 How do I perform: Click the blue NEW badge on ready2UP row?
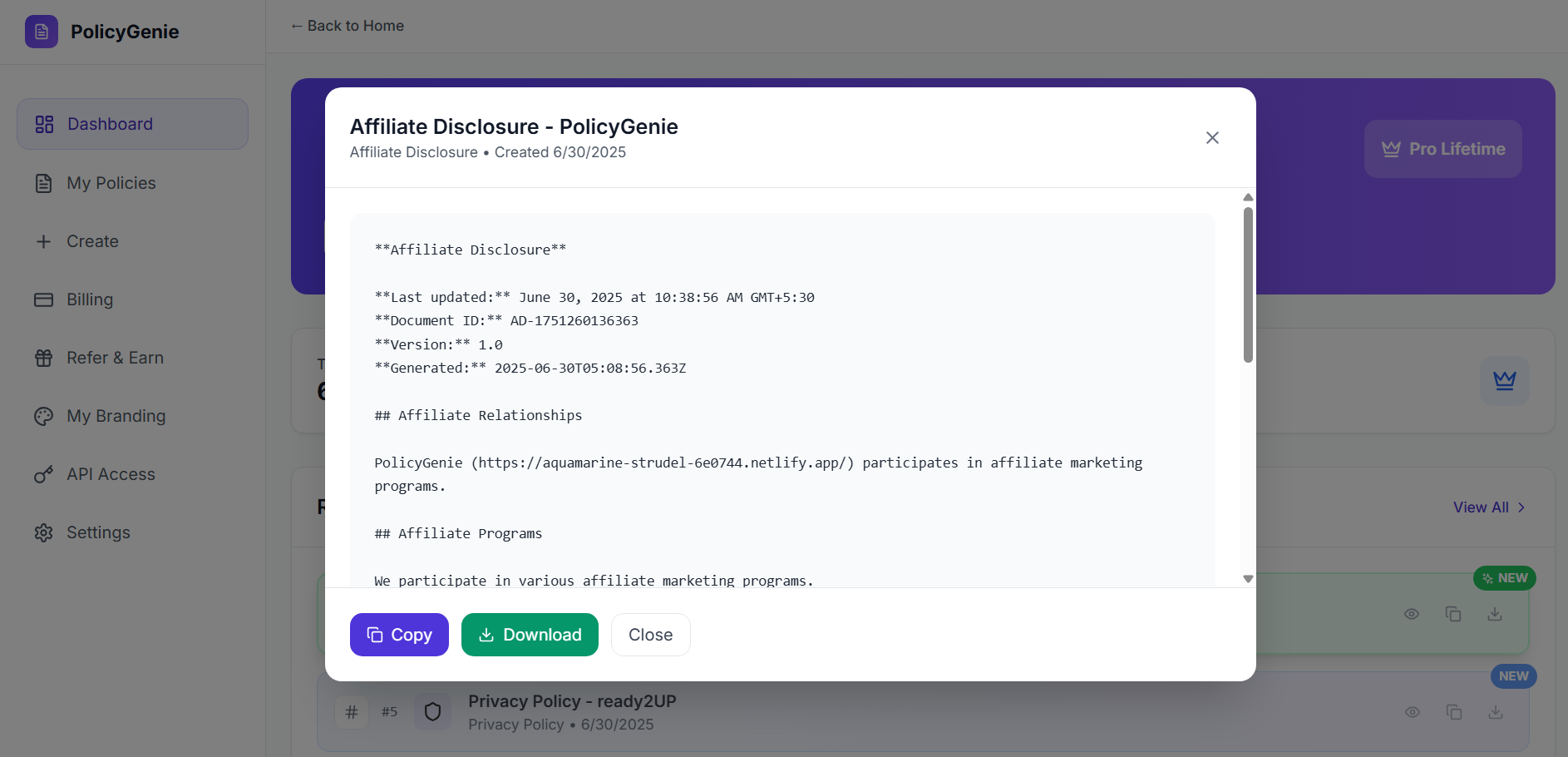coord(1514,676)
